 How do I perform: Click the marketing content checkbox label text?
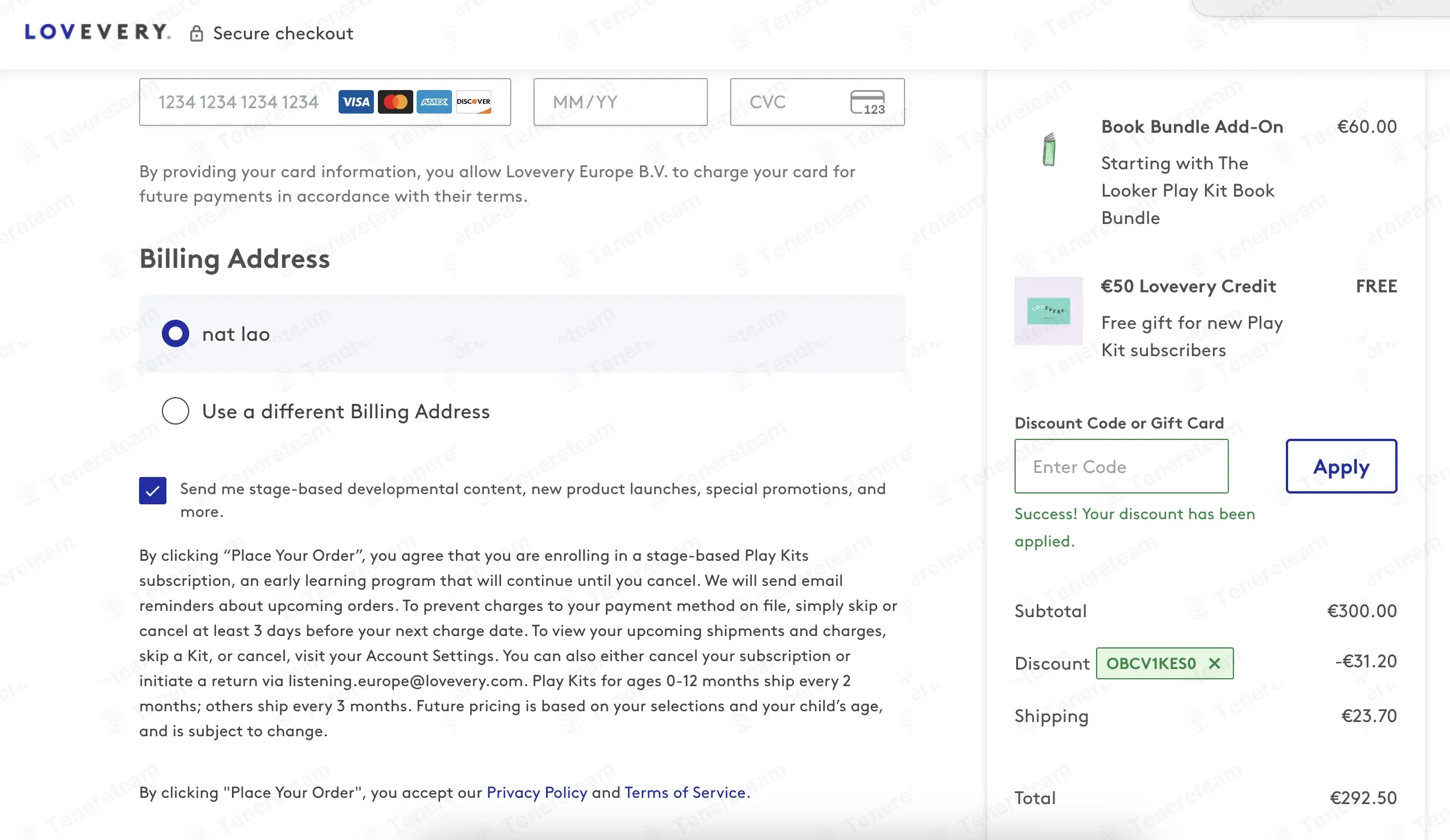(x=533, y=500)
